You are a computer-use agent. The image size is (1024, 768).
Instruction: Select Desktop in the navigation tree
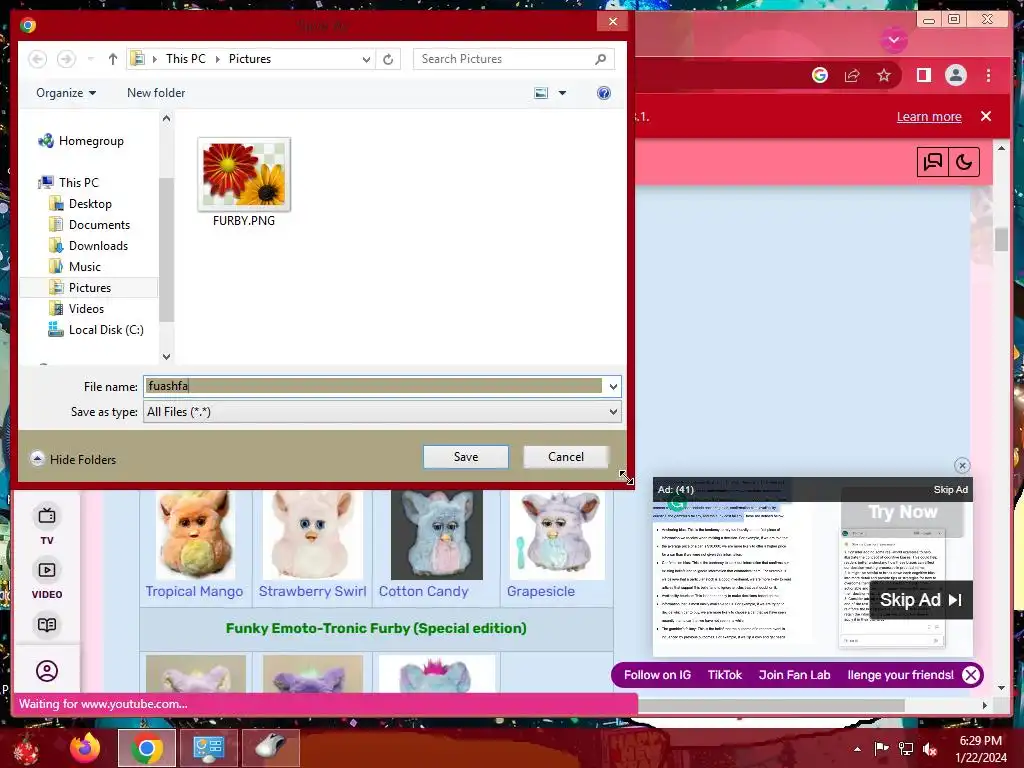pyautogui.click(x=90, y=204)
